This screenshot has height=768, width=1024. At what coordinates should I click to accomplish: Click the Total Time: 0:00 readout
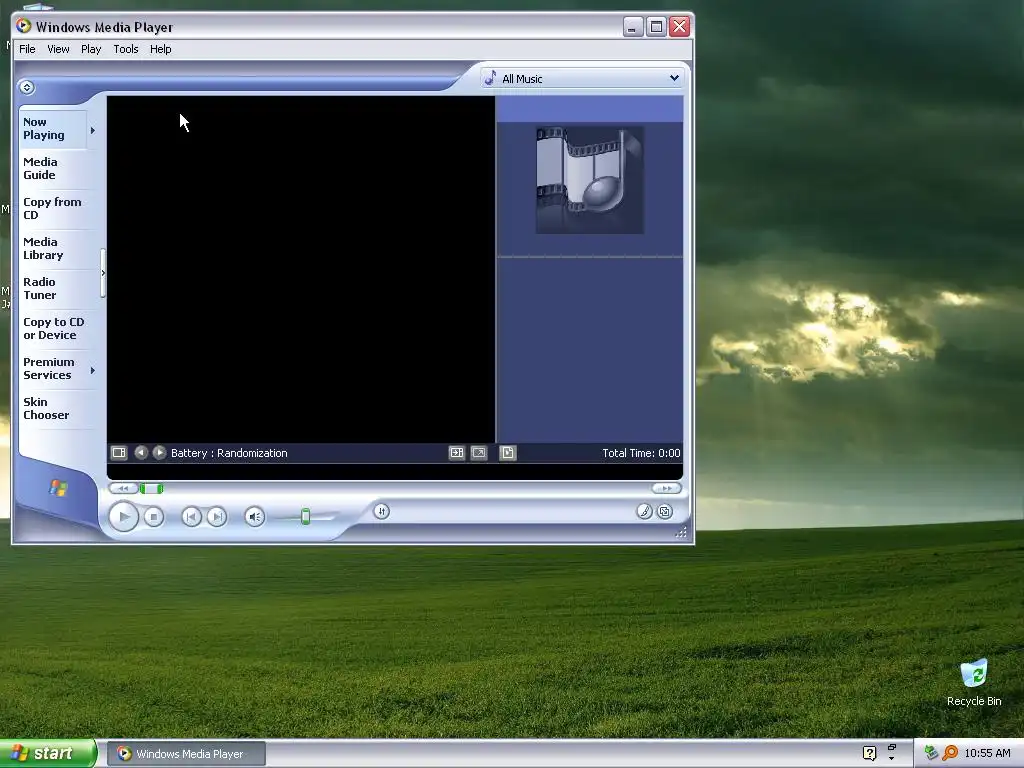click(641, 453)
